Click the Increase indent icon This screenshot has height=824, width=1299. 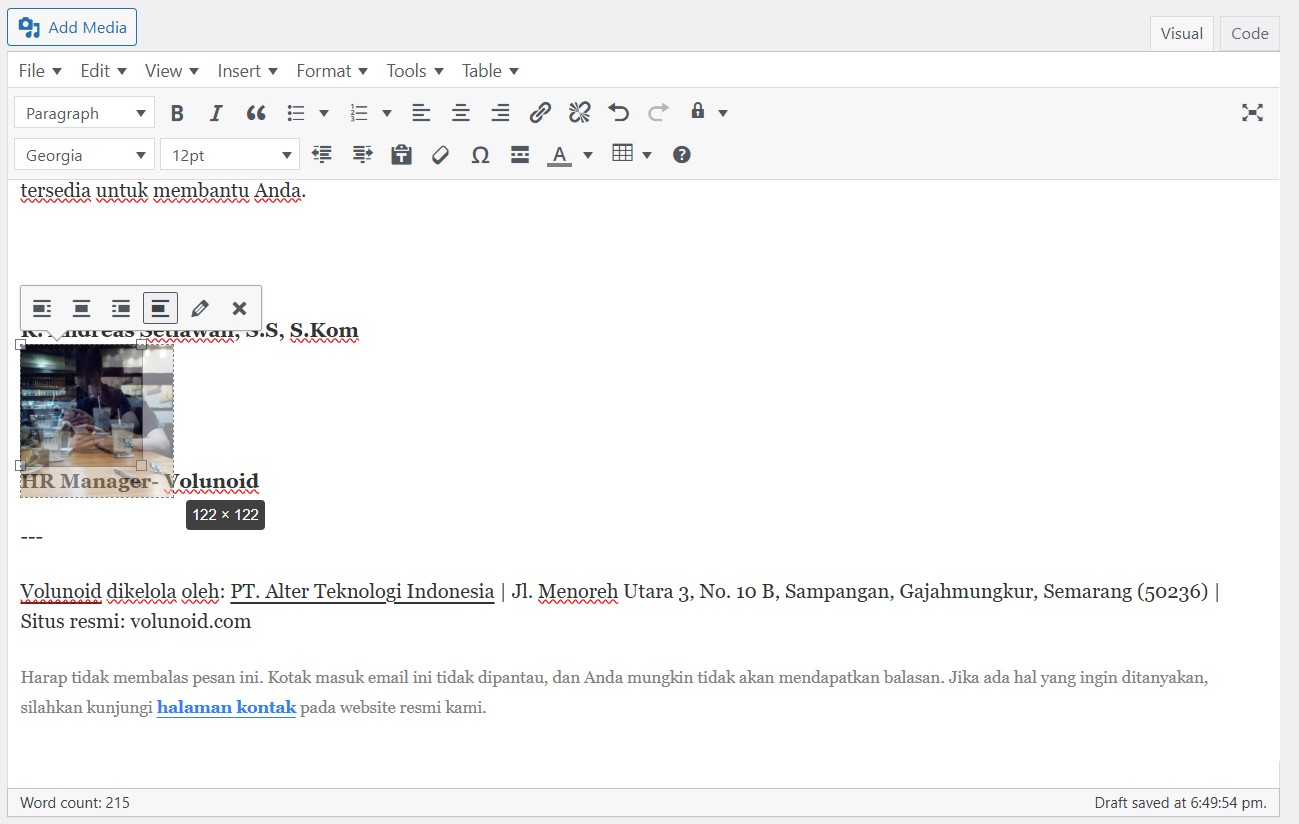click(362, 155)
